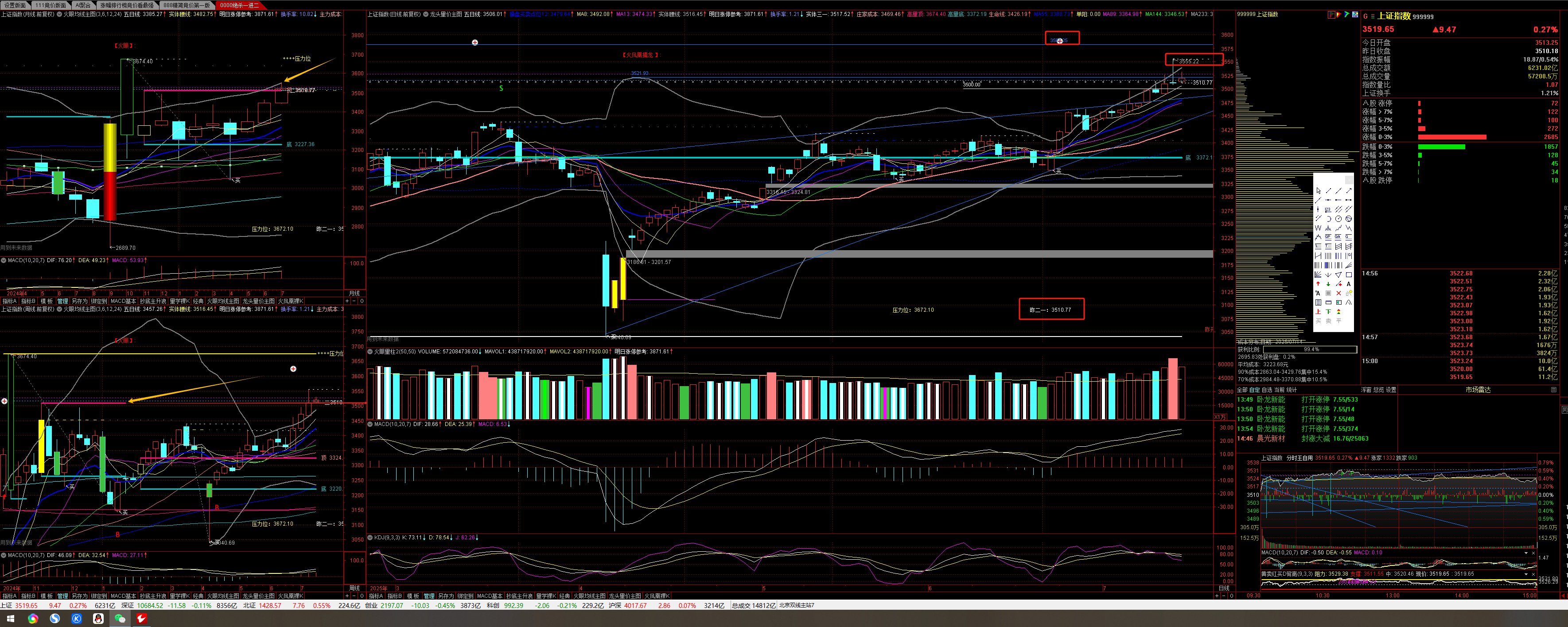Click the plus zoom button beside 月线

pyautogui.click(x=347, y=301)
